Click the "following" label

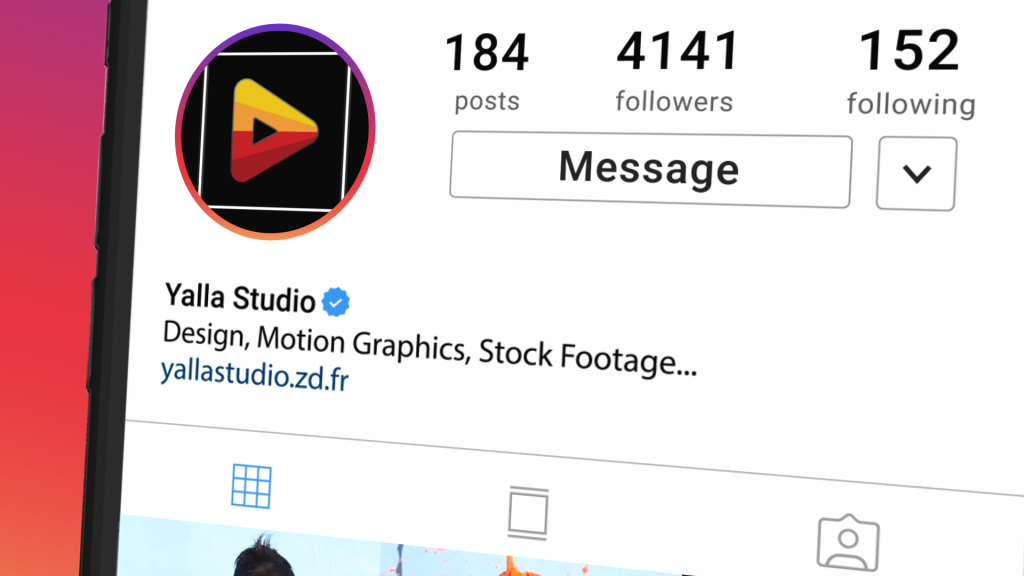tap(911, 104)
